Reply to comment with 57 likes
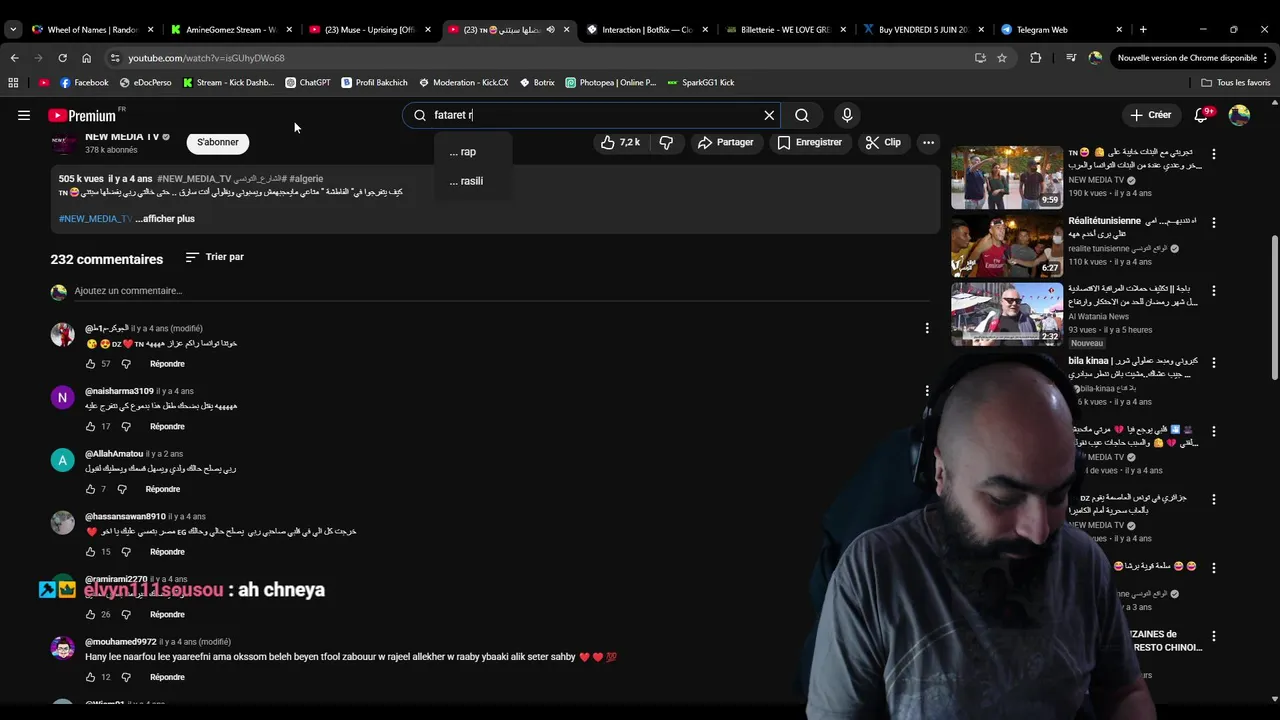 (x=167, y=364)
